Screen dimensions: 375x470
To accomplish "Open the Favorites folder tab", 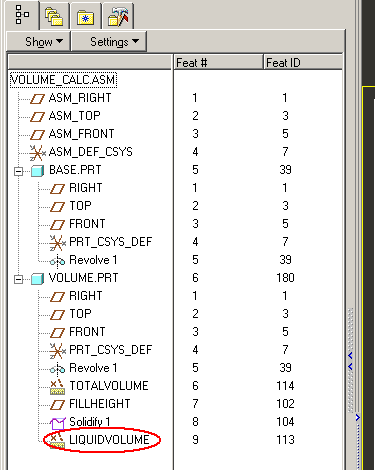I will tap(86, 17).
